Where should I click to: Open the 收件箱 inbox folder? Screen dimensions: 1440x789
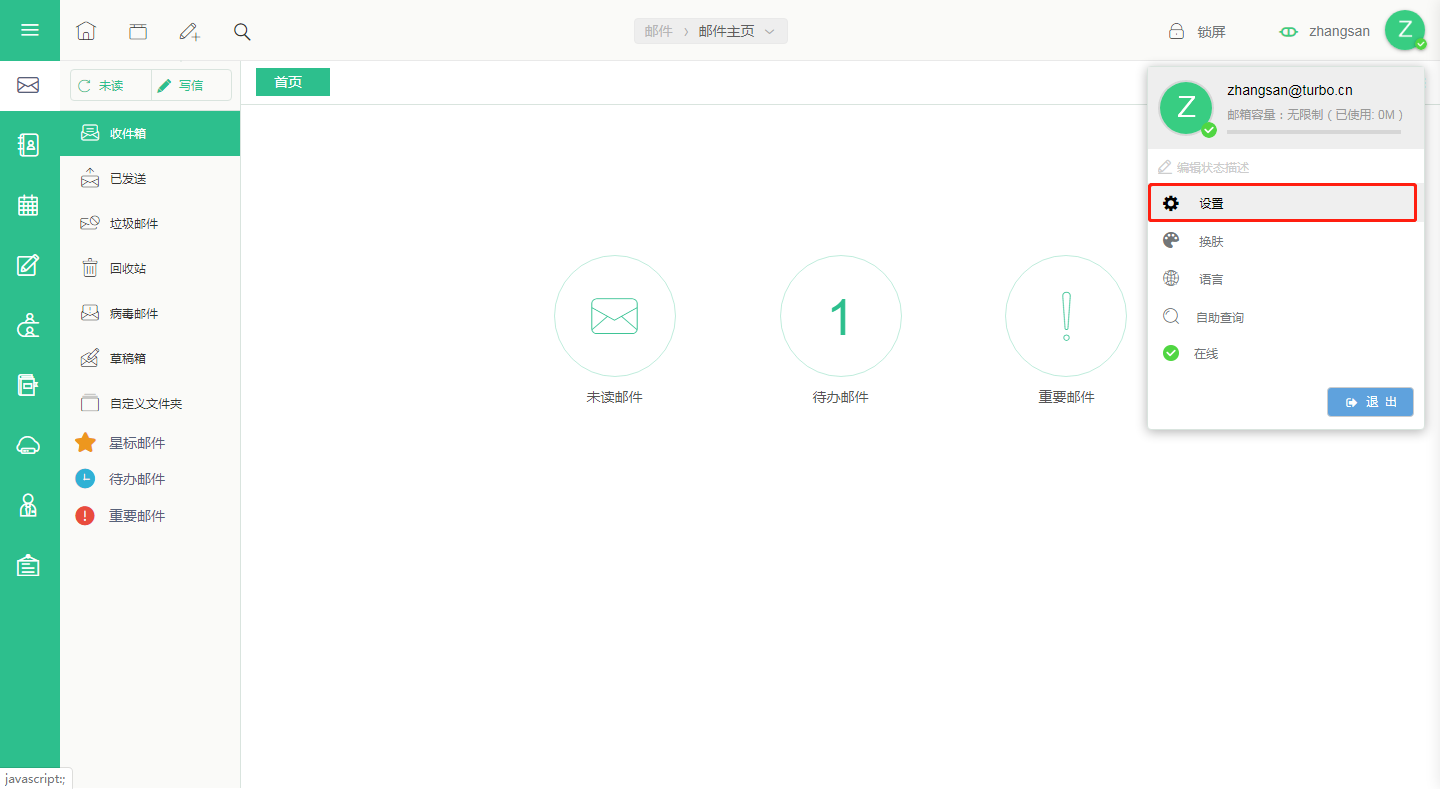(150, 133)
